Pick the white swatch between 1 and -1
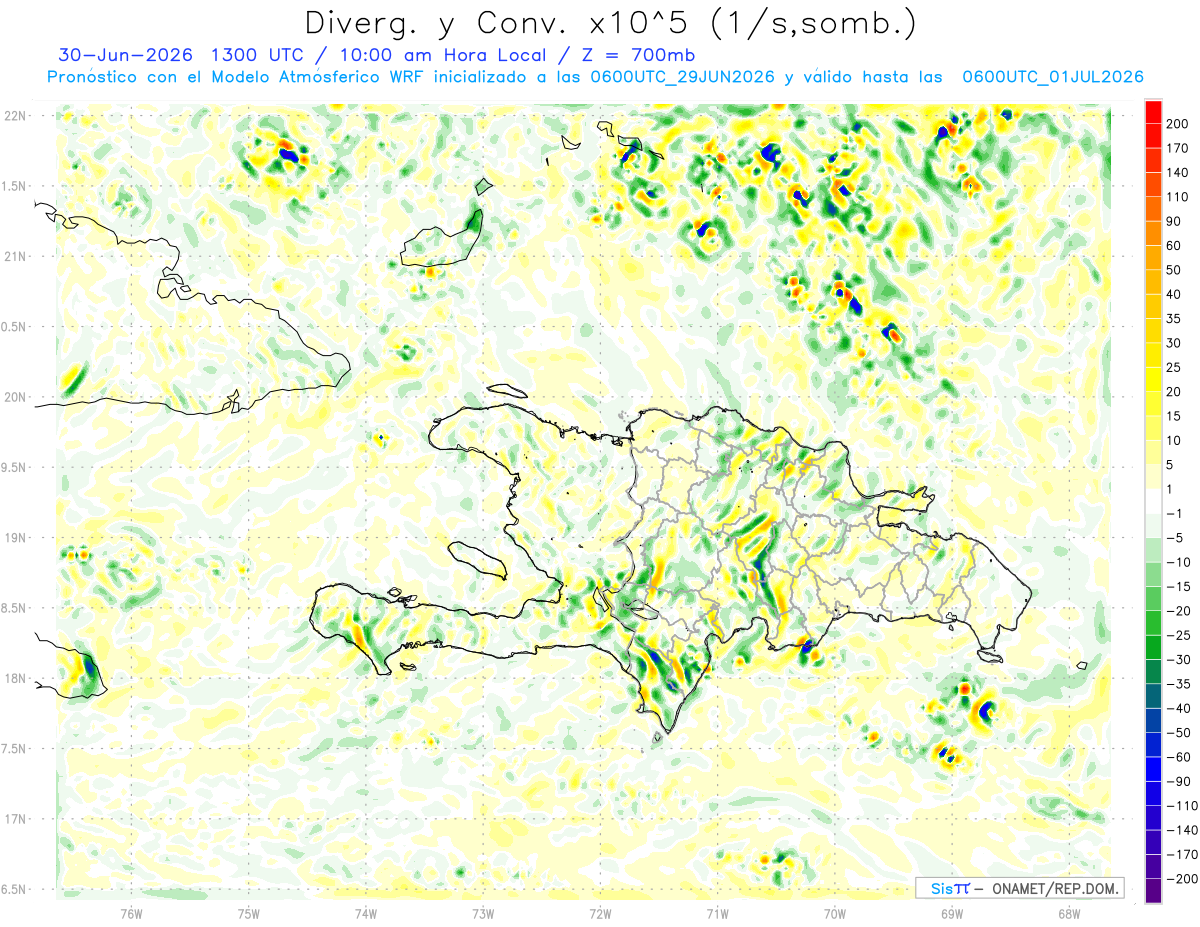 point(1153,501)
